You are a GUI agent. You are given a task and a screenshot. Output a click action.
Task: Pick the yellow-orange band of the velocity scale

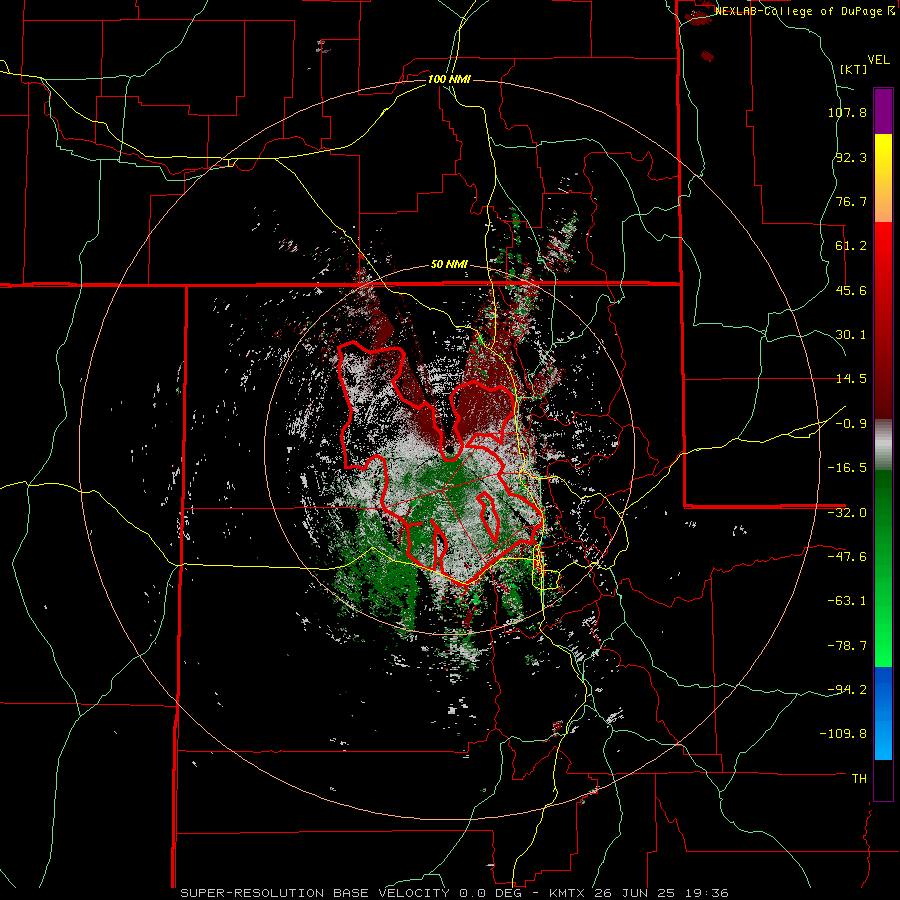point(883,178)
